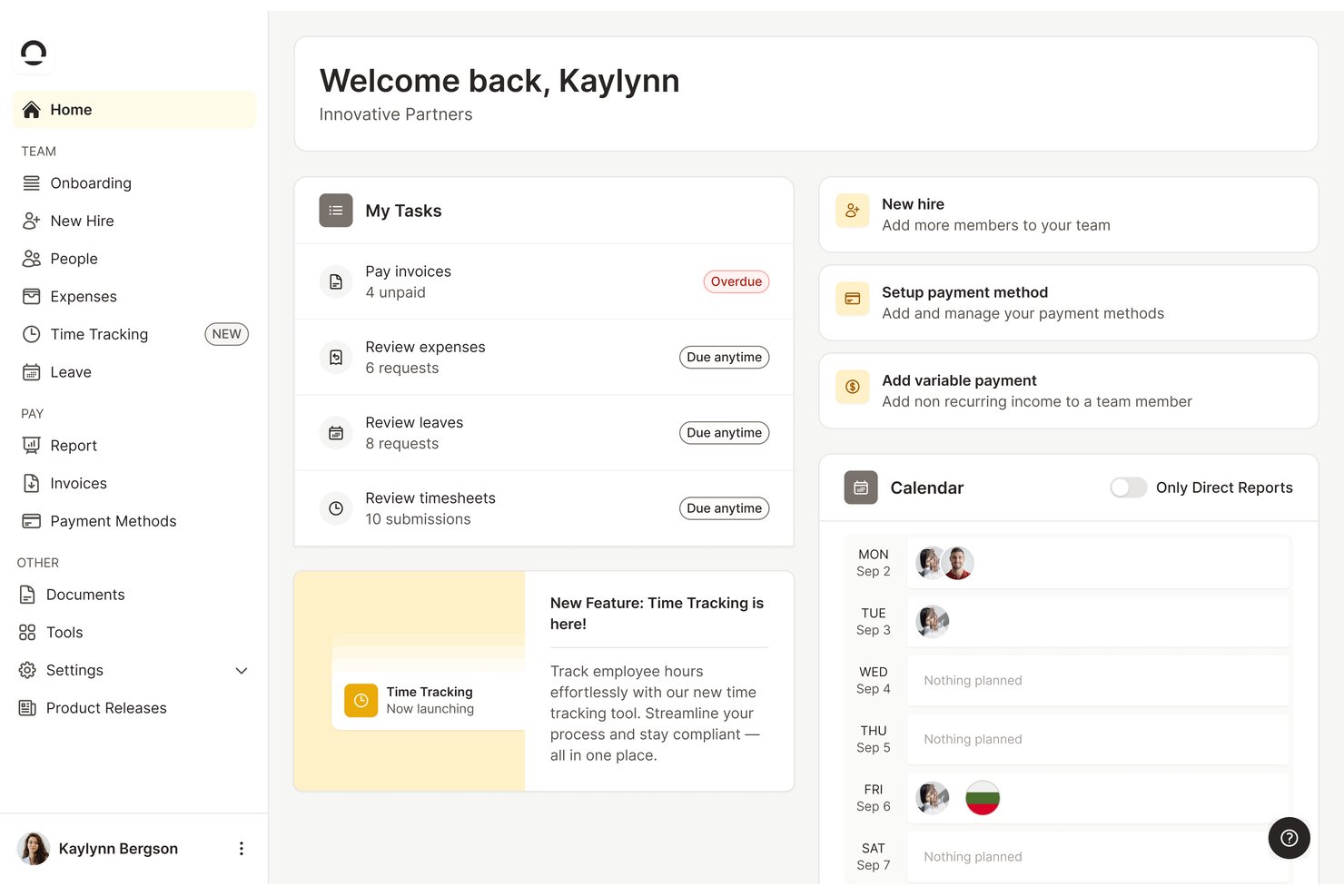
Task: Click the Invoices download-document icon
Action: pos(31,484)
